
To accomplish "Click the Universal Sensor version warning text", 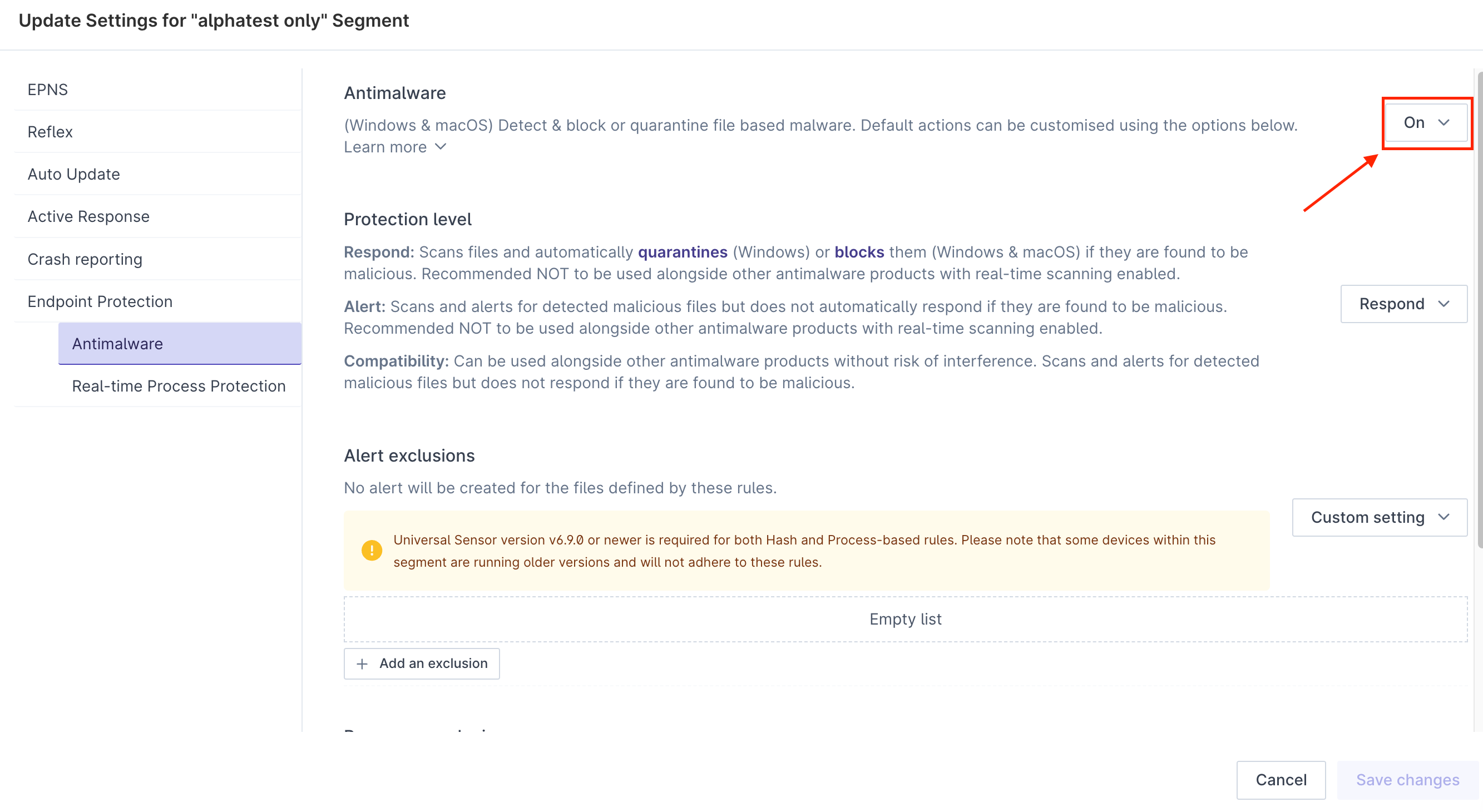I will (805, 551).
